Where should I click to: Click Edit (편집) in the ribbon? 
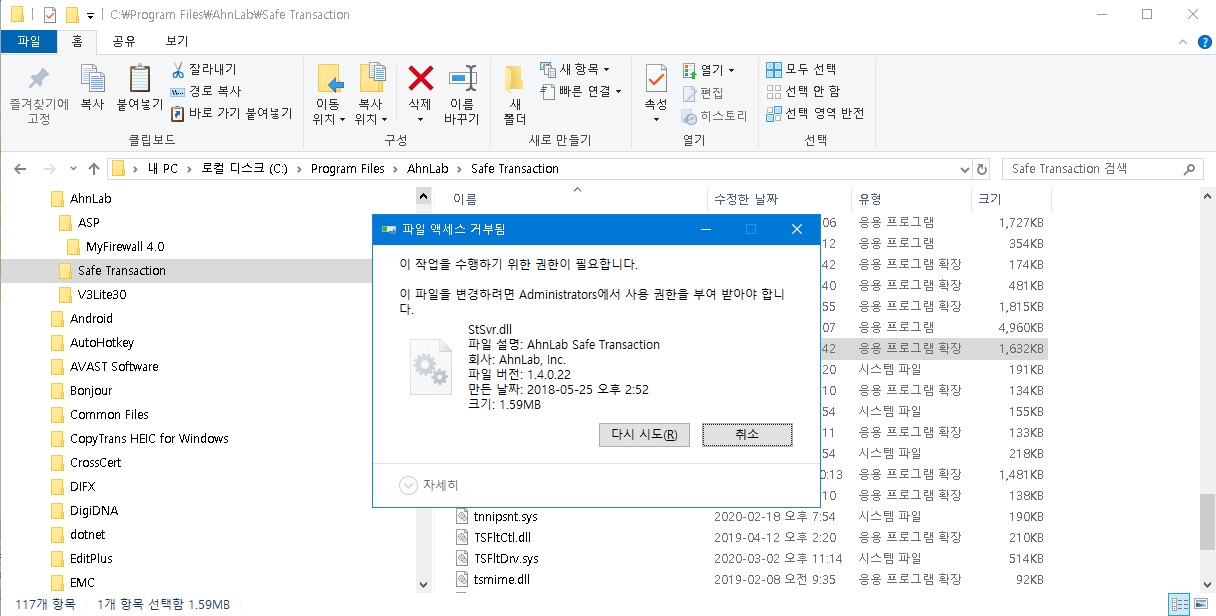click(703, 93)
